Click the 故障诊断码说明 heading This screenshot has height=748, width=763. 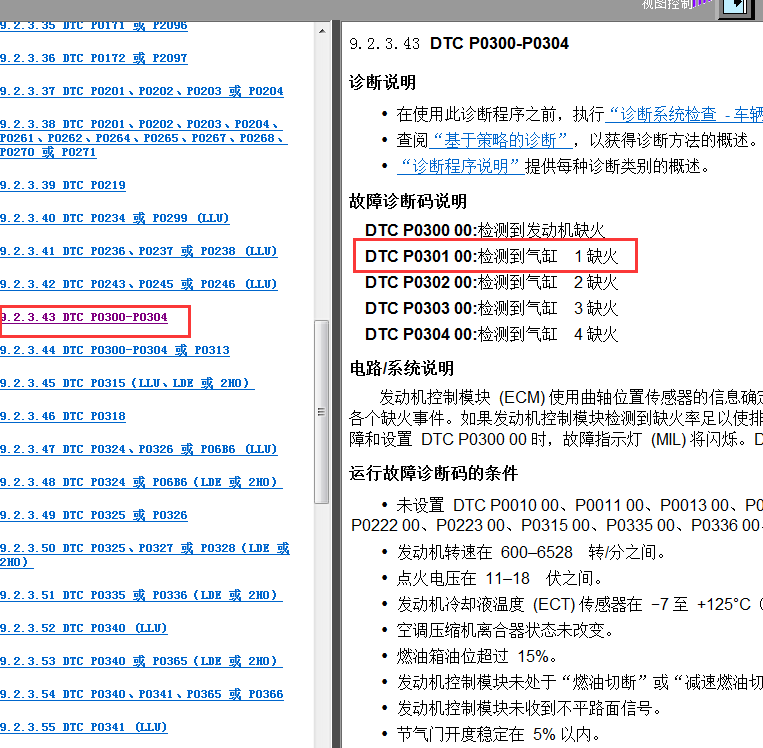pos(408,201)
